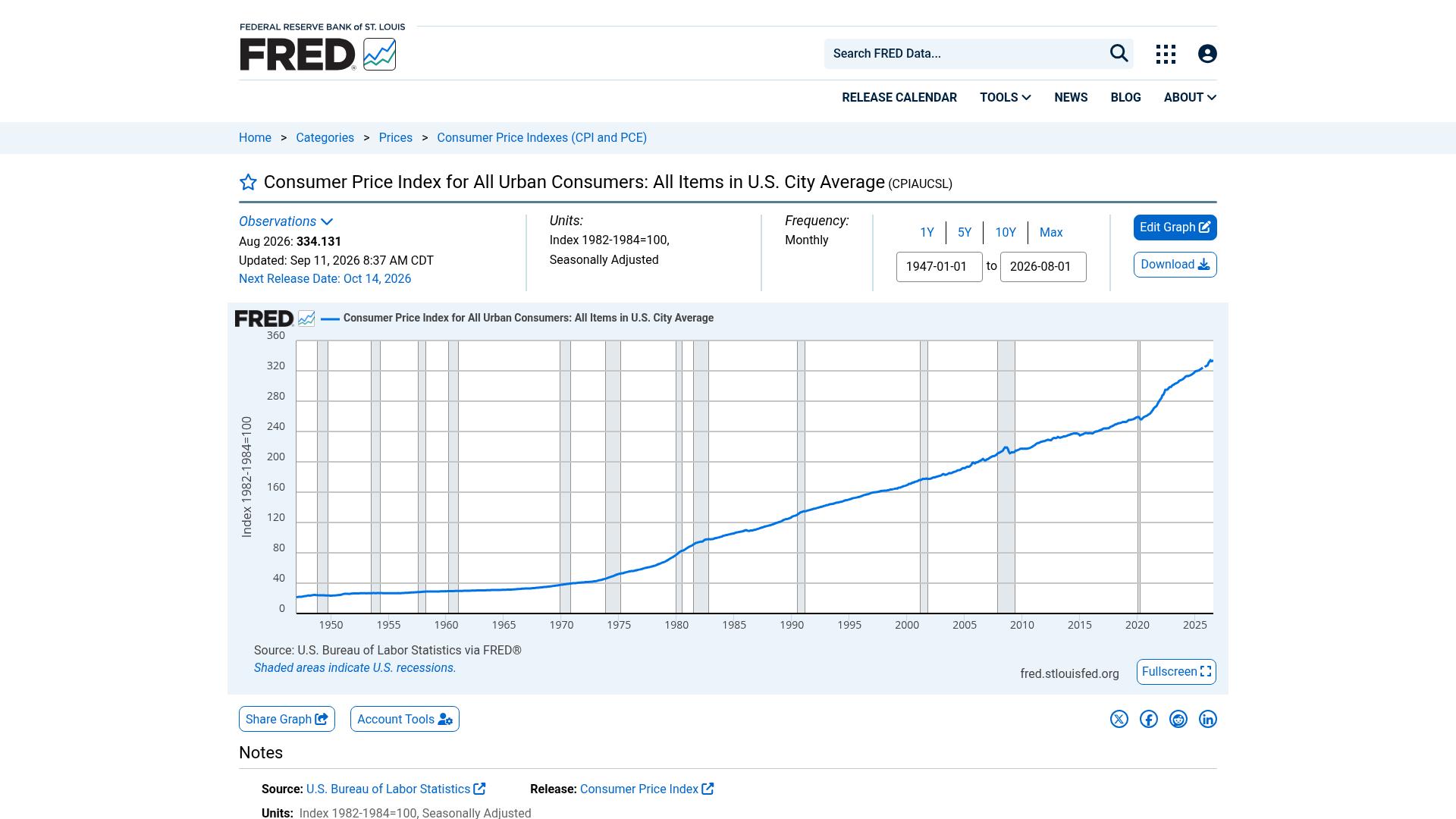
Task: Select the 1Y date range
Action: 927,232
